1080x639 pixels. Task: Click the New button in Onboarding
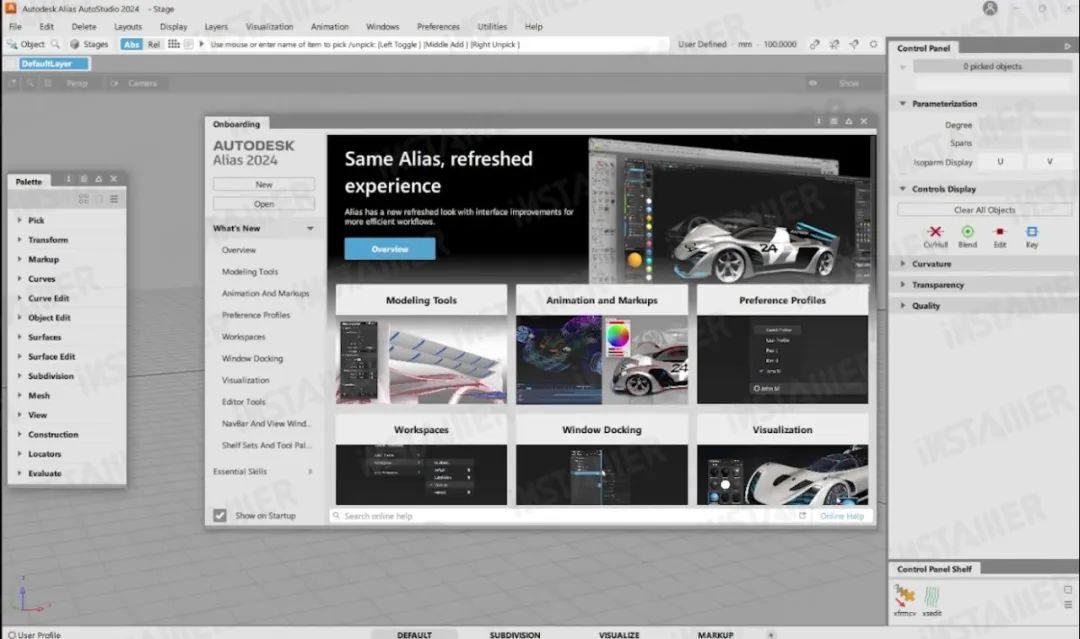pyautogui.click(x=264, y=185)
